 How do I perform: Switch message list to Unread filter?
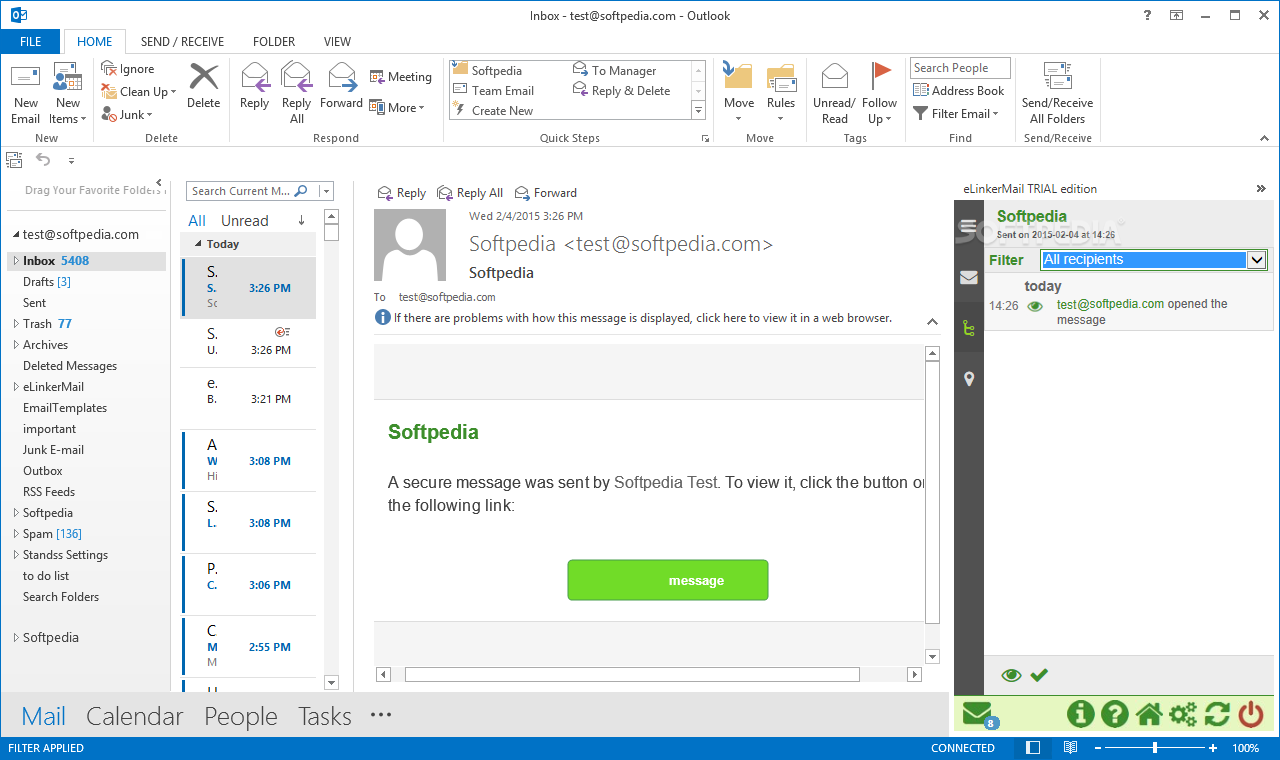[245, 221]
